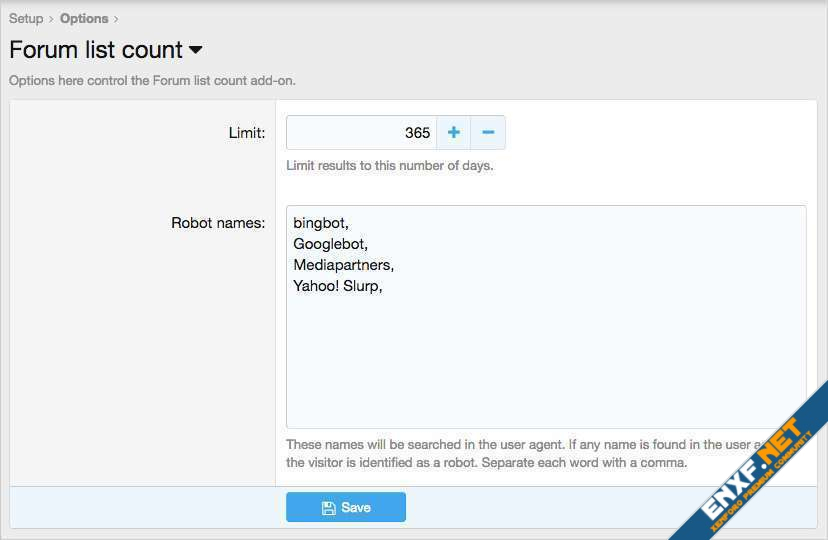
Task: Click the floppy disk icon on Save
Action: pyautogui.click(x=328, y=508)
